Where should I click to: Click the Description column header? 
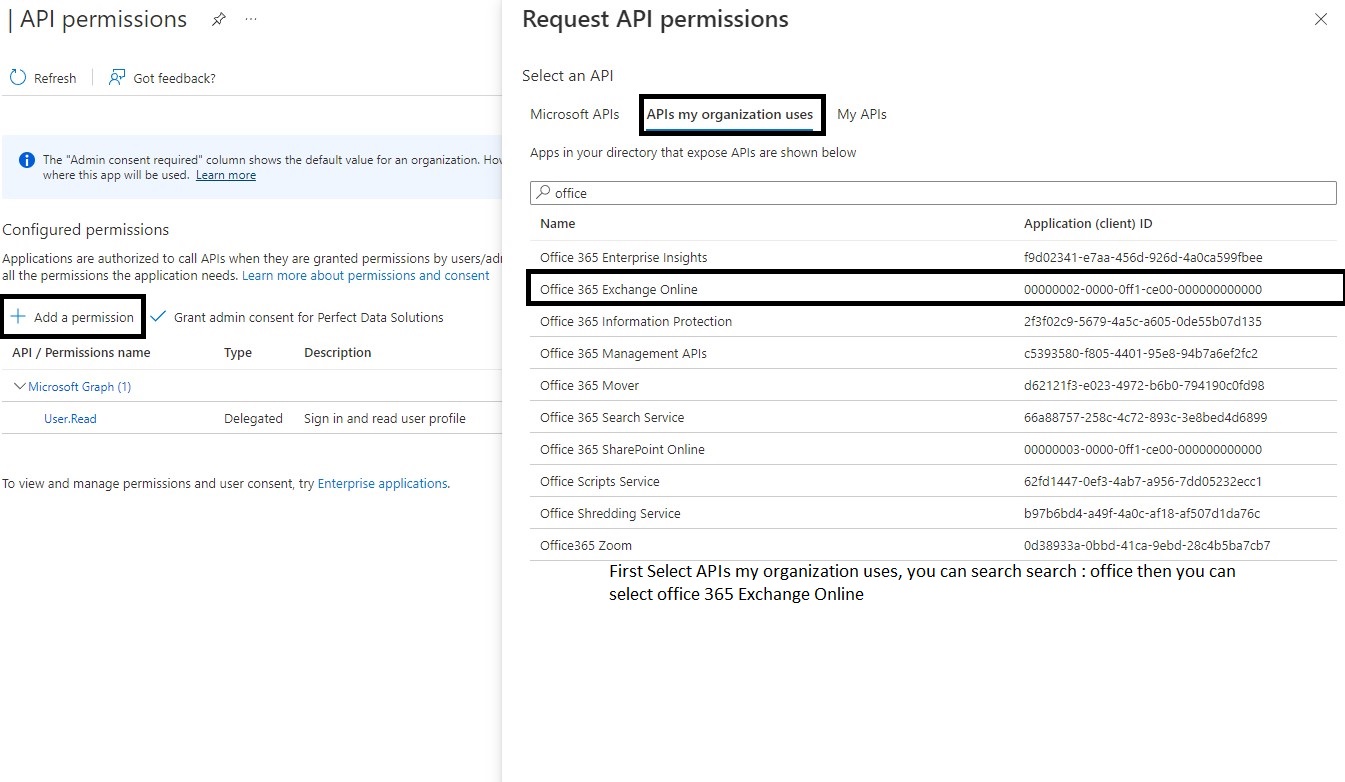(338, 352)
